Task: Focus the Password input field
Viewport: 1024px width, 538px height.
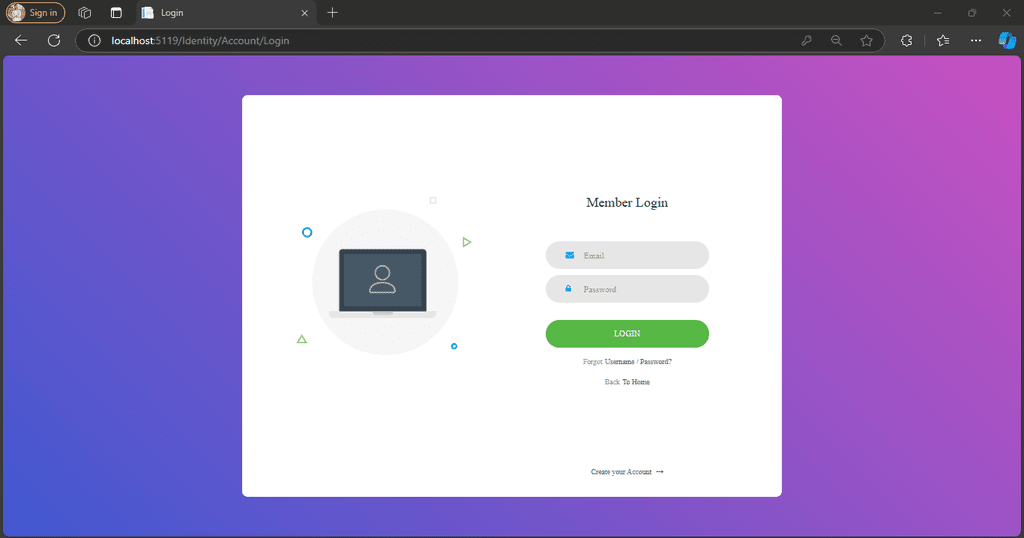Action: (x=627, y=289)
